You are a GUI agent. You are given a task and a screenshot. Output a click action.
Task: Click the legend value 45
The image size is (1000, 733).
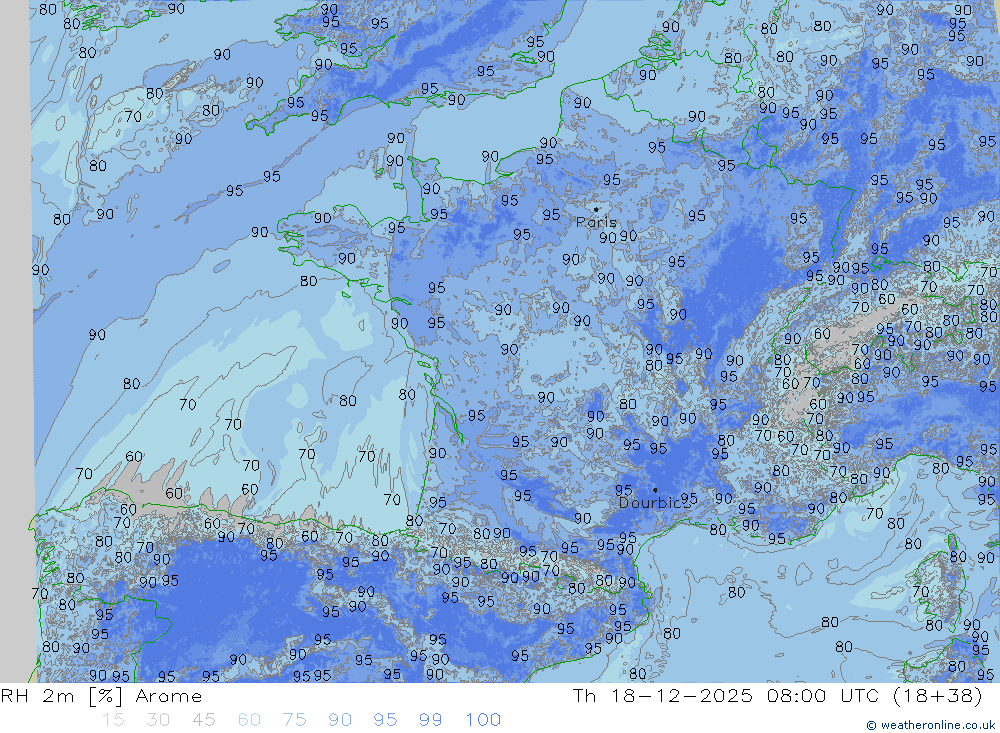pos(204,720)
